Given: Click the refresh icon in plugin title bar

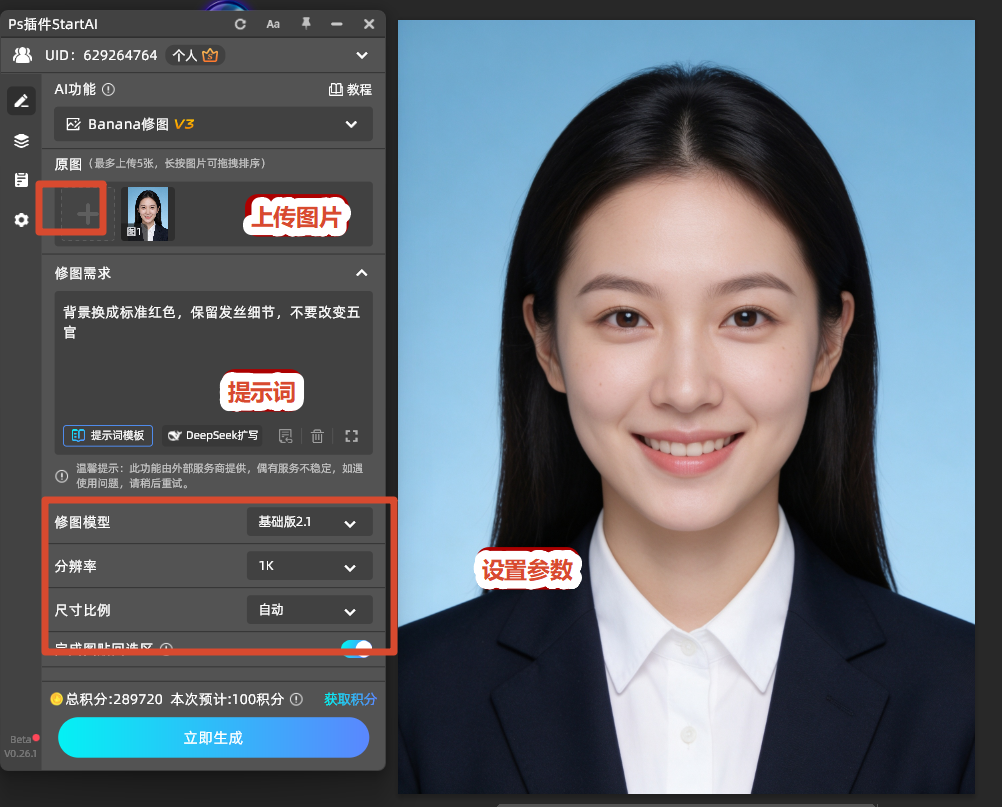Looking at the screenshot, I should (x=240, y=24).
